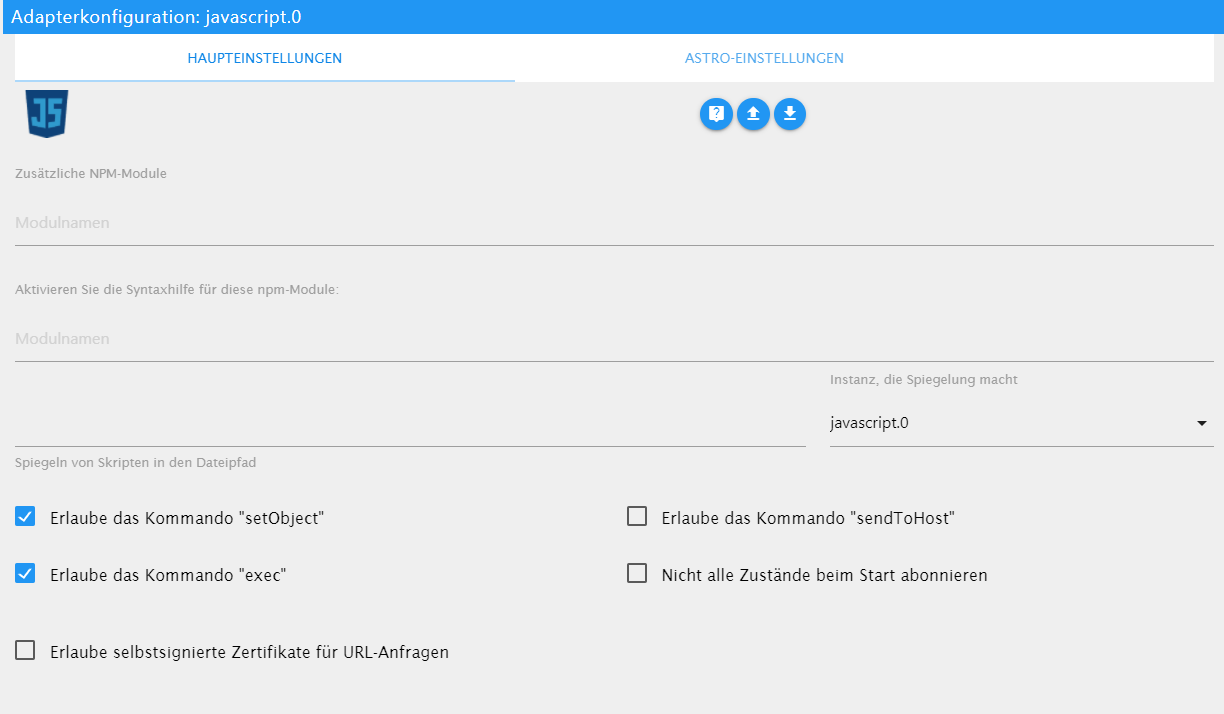Click the JS adapter logo
The width and height of the screenshot is (1224, 714).
coord(47,113)
